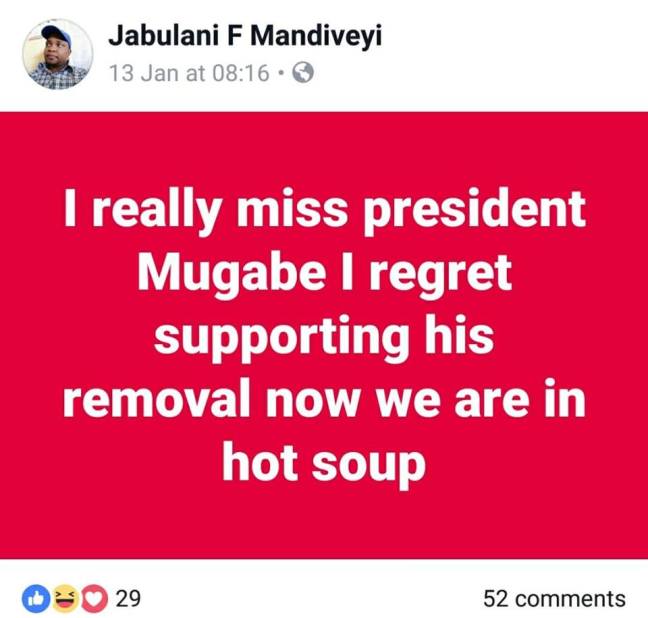Click the 'supporting his' text line
The image size is (648, 618).
pyautogui.click(x=324, y=338)
